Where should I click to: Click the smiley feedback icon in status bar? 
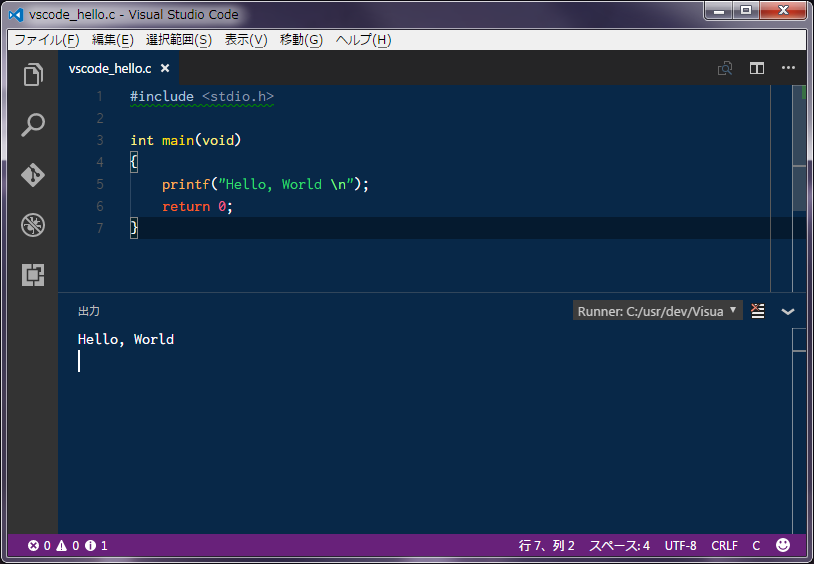[x=783, y=546]
